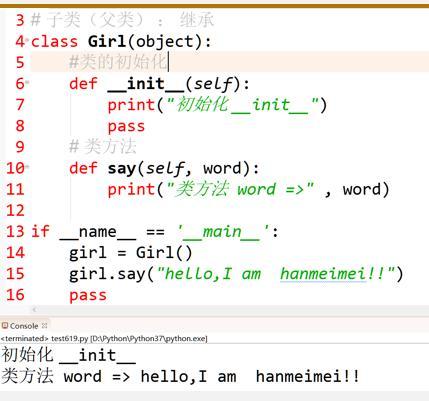
Task: Click console output 'hello,I am hanmeimei!!'
Action: pyautogui.click(x=250, y=376)
